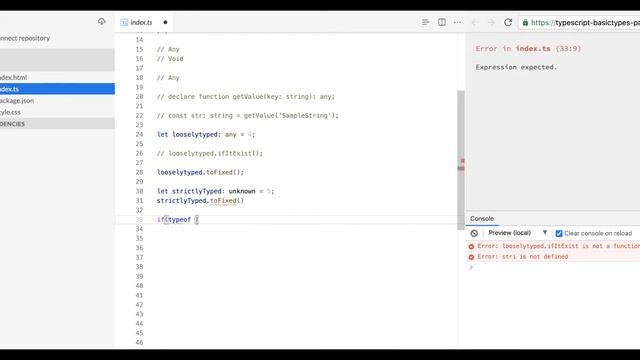Image resolution: width=640 pixels, height=360 pixels.
Task: Clear the console with the ban icon
Action: [474, 233]
